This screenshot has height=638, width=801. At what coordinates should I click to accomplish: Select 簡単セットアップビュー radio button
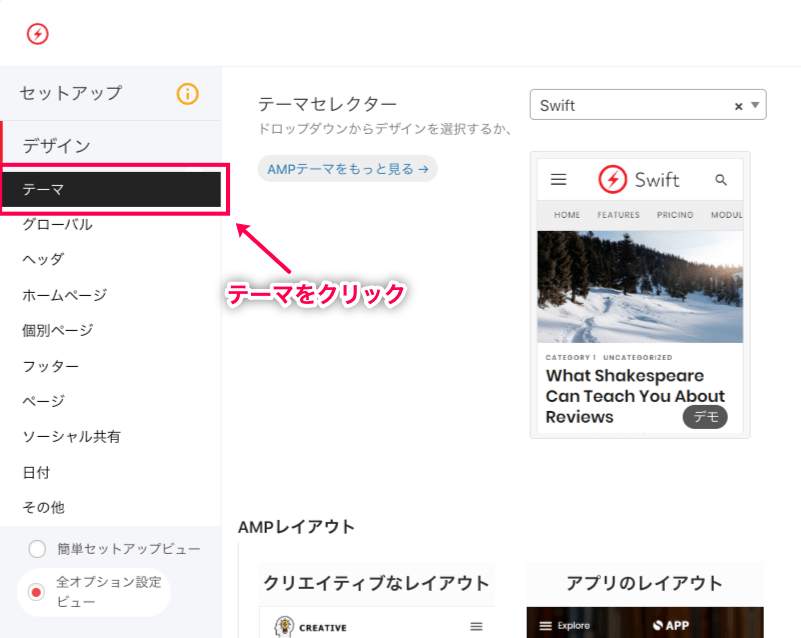pos(37,549)
